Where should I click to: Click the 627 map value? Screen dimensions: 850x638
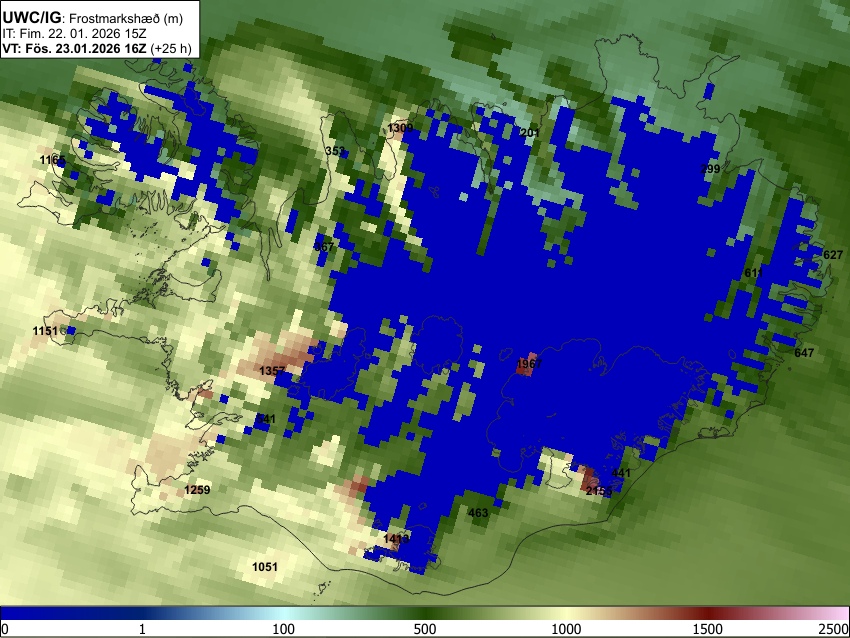[x=833, y=255]
